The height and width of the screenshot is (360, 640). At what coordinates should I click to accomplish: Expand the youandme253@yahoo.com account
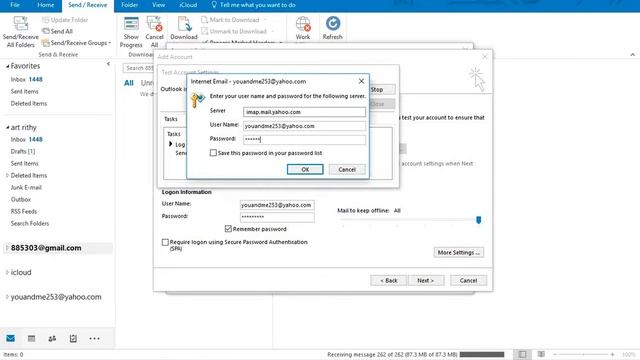click(7, 297)
